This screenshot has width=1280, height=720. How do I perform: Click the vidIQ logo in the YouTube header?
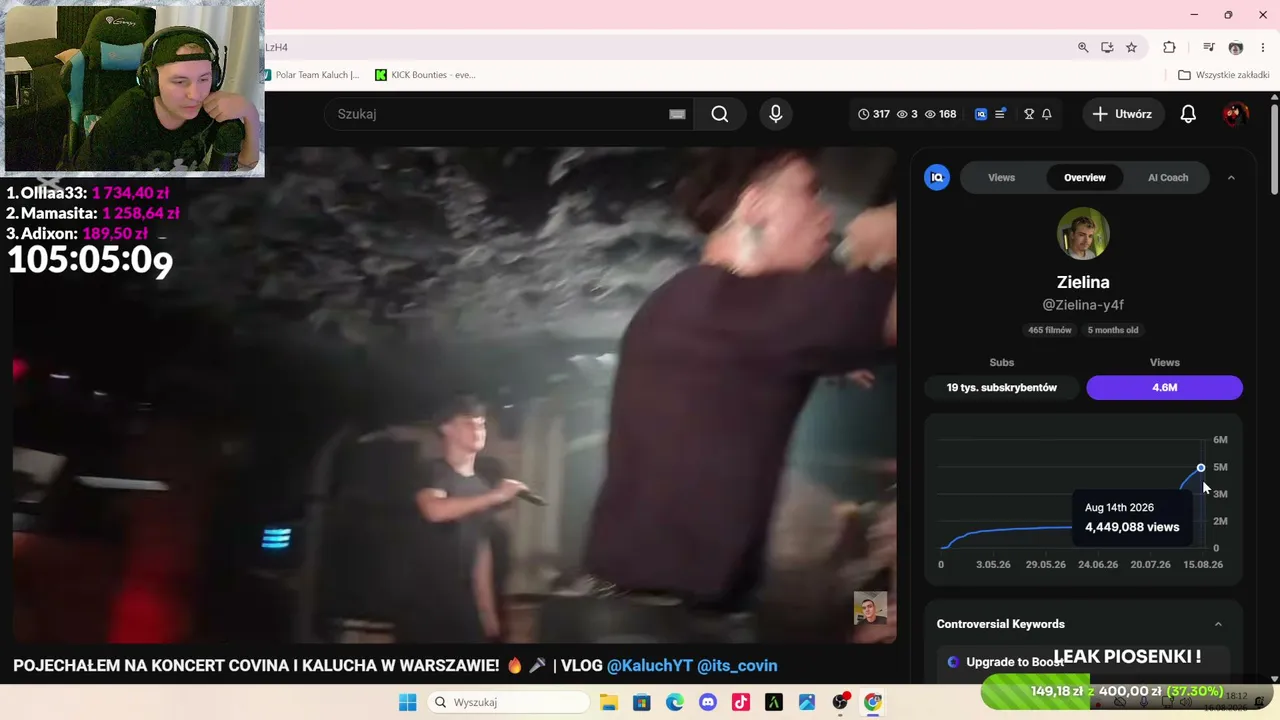(981, 114)
